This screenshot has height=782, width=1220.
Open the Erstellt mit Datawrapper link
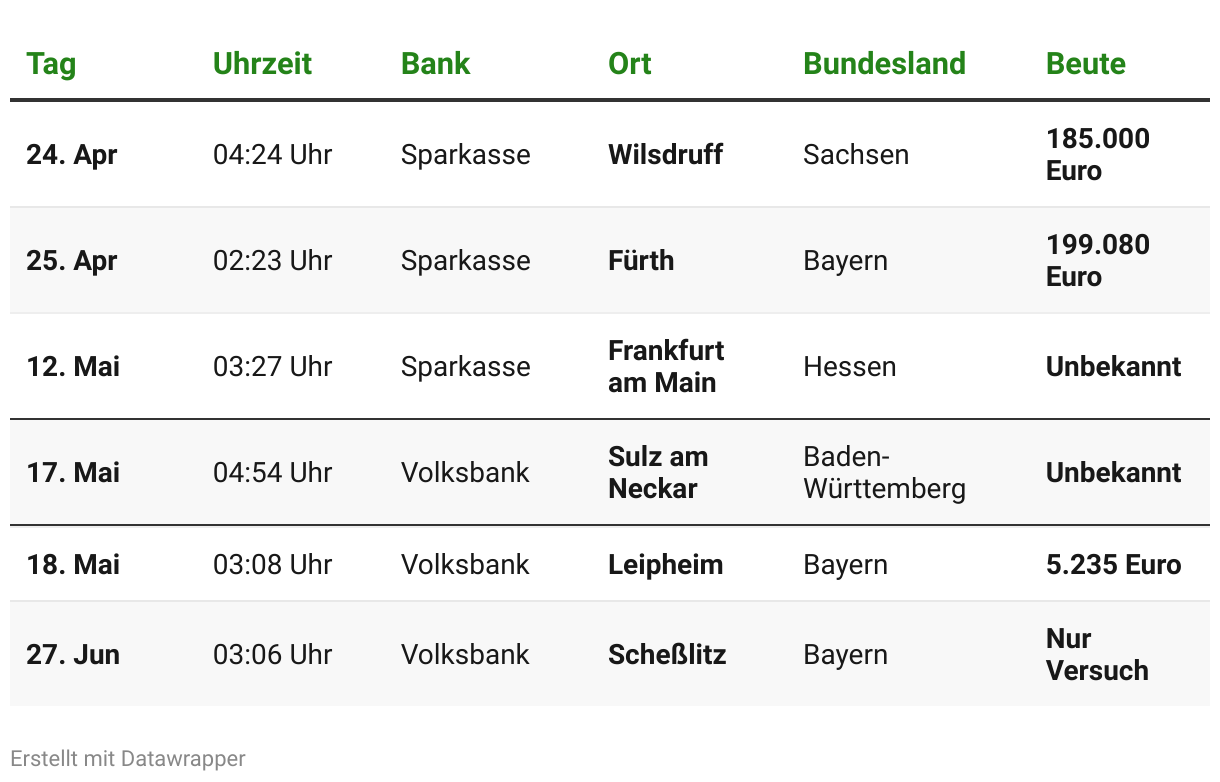pos(128,759)
